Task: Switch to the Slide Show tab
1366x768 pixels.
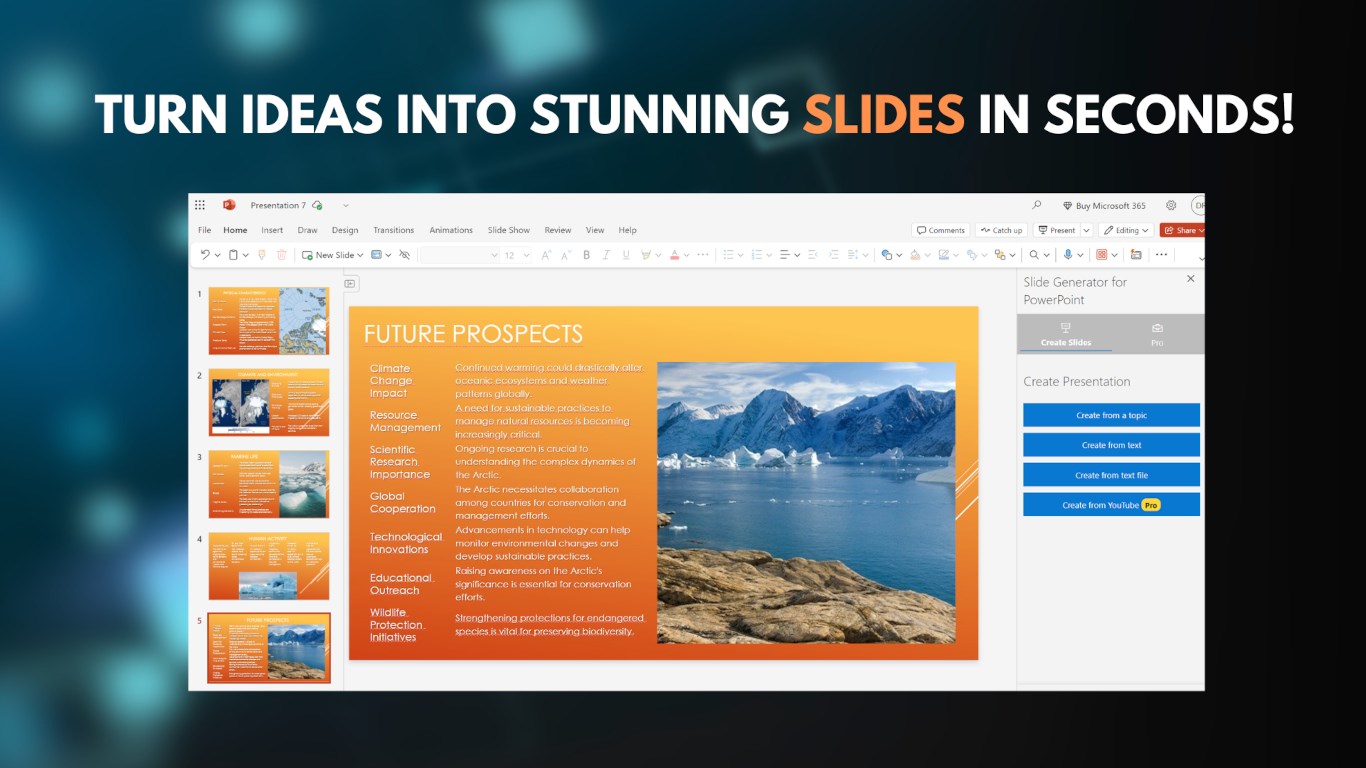Action: [509, 230]
